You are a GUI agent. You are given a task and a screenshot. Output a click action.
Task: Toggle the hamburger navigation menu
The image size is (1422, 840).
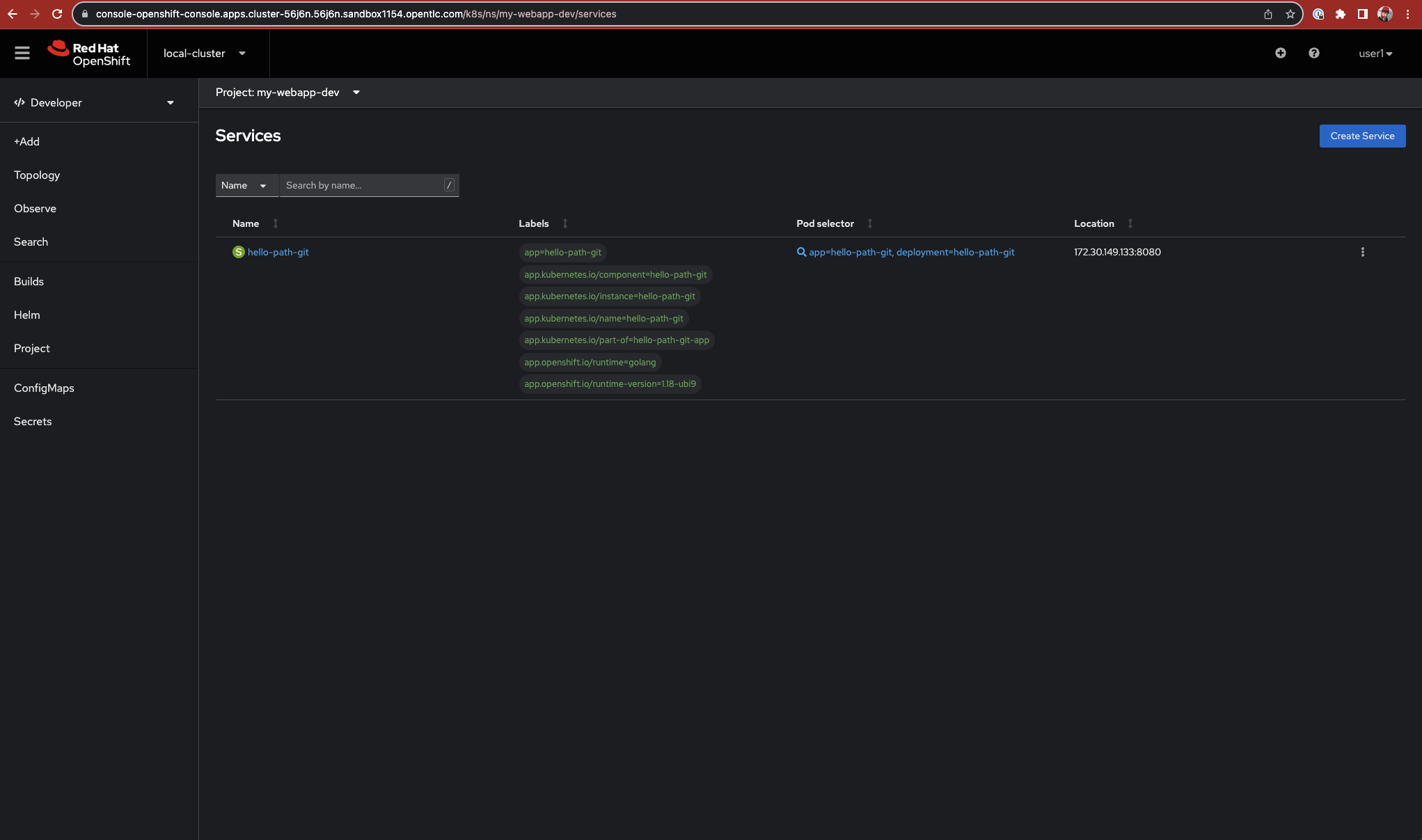click(x=22, y=53)
